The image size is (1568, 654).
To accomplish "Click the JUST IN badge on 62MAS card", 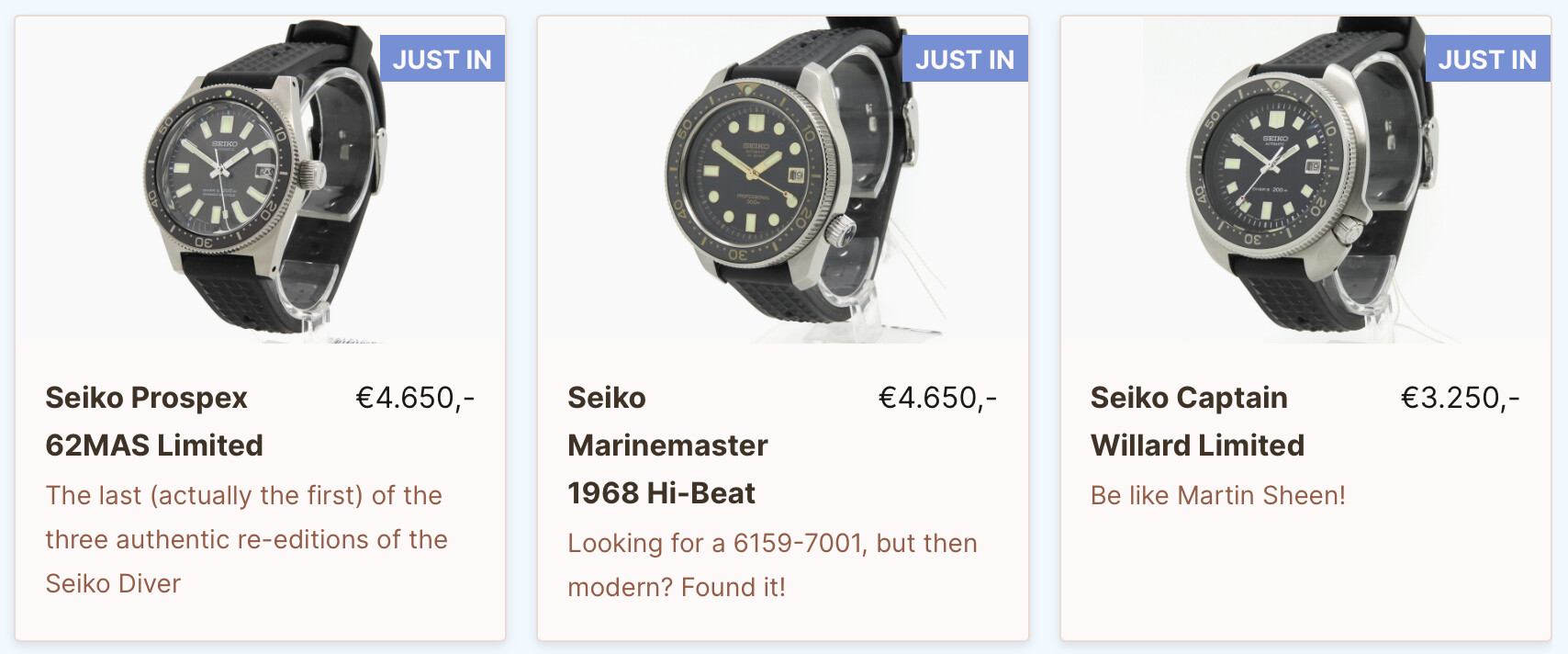I will click(x=442, y=59).
